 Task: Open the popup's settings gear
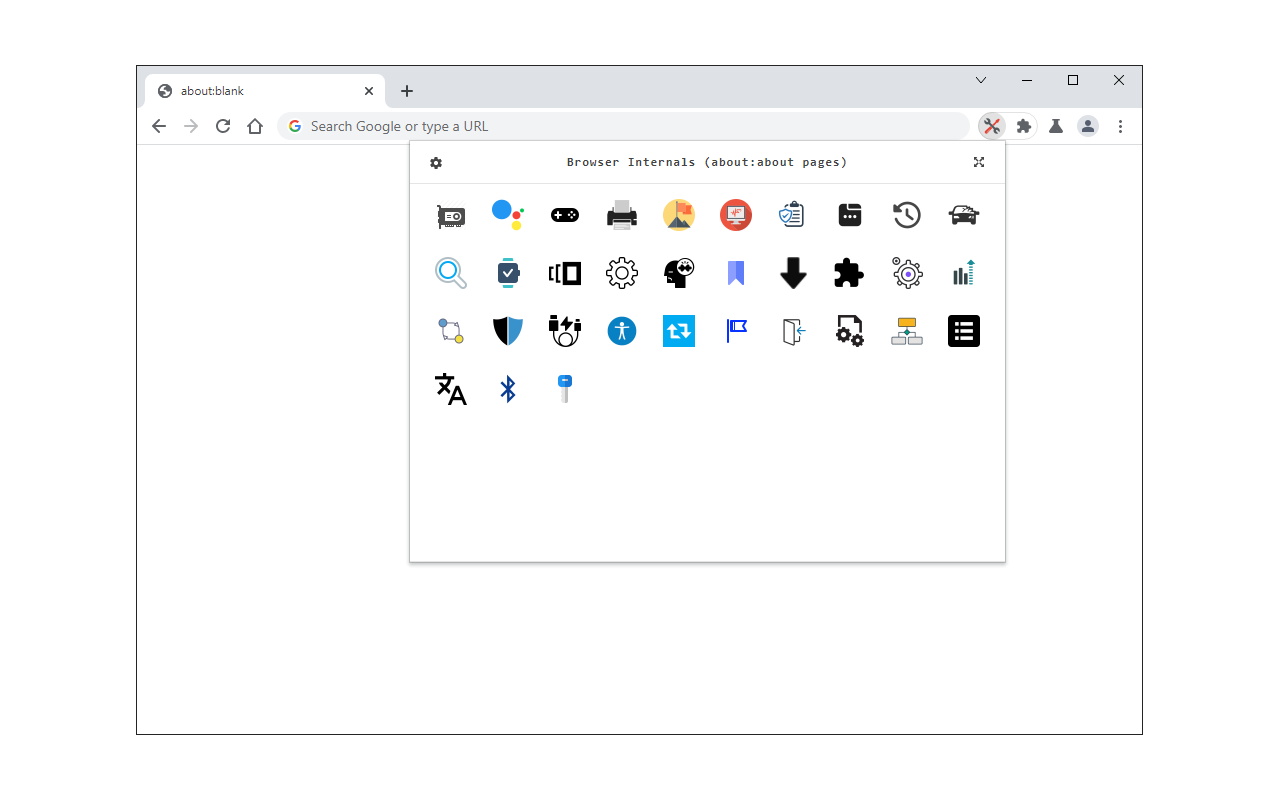(x=436, y=162)
